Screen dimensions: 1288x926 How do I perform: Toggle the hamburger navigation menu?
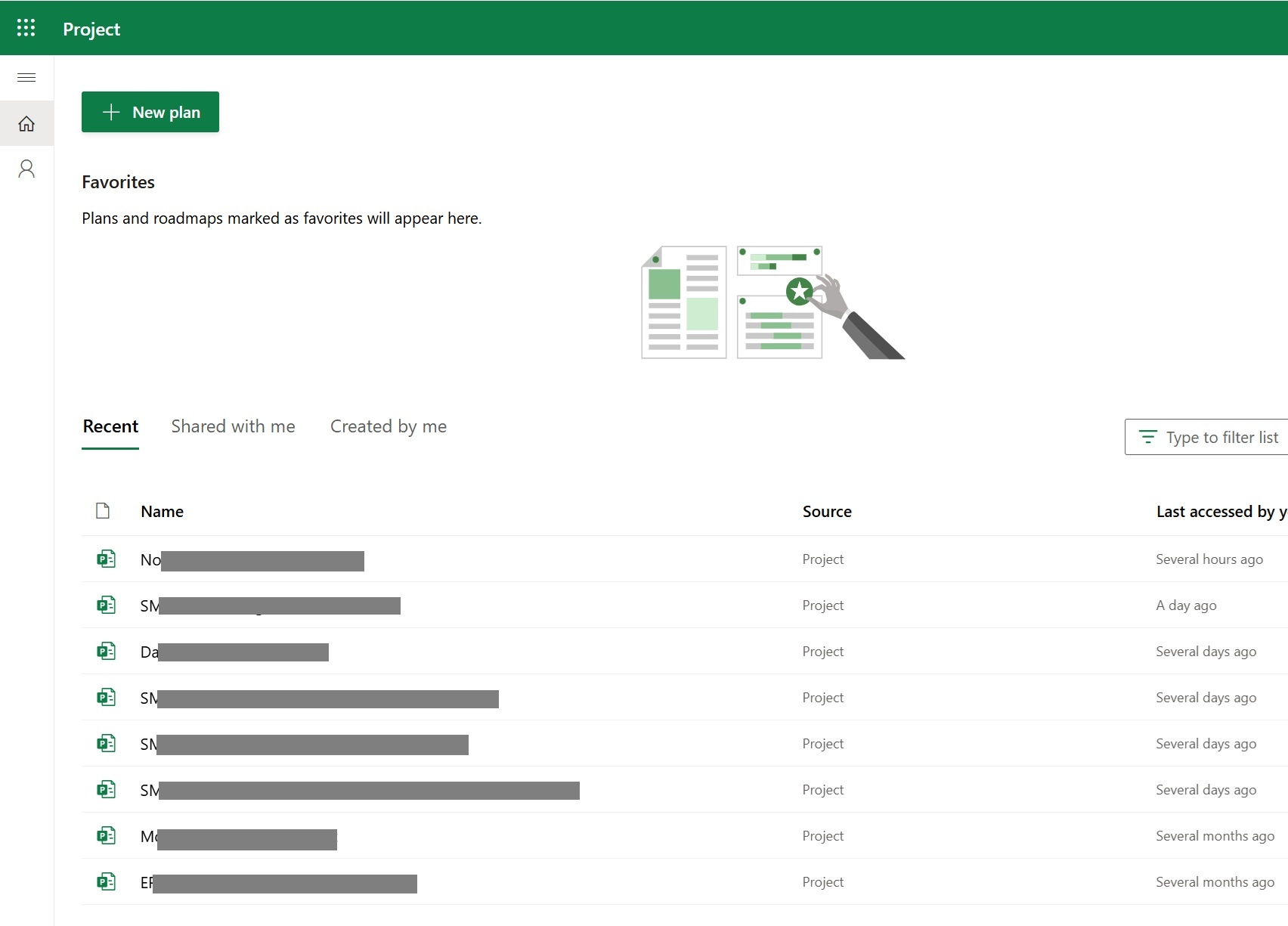coord(26,77)
